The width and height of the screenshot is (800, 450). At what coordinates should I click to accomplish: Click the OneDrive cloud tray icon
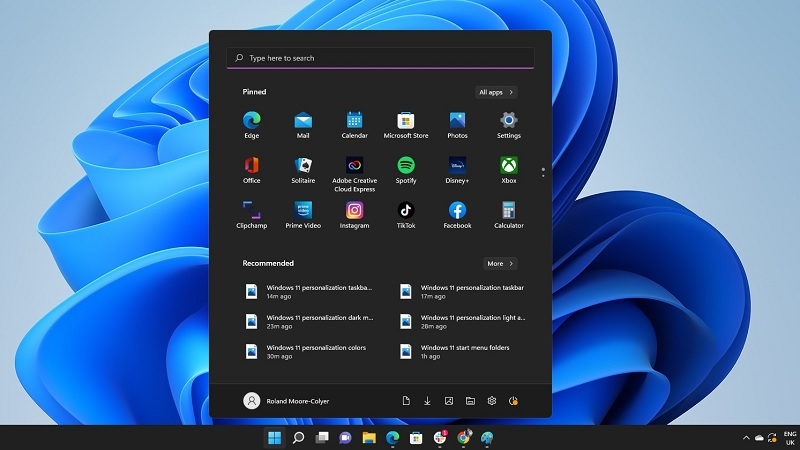[759, 438]
